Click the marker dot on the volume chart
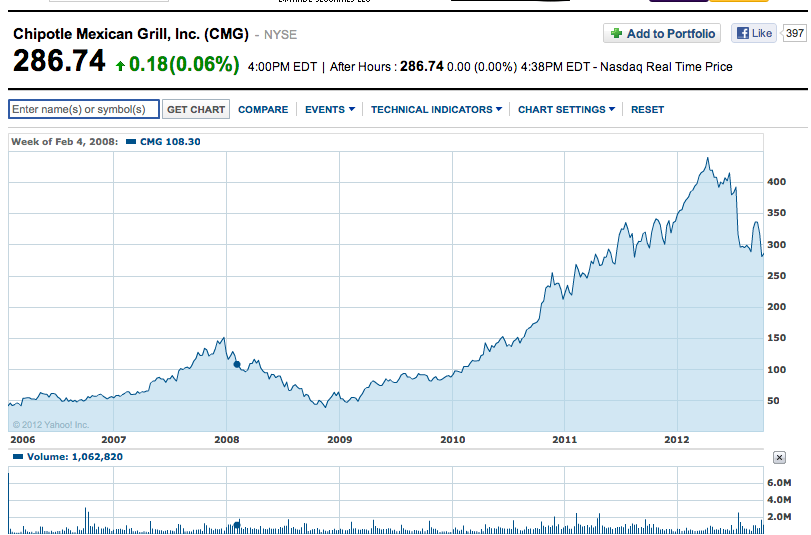The height and width of the screenshot is (535, 811). (237, 525)
